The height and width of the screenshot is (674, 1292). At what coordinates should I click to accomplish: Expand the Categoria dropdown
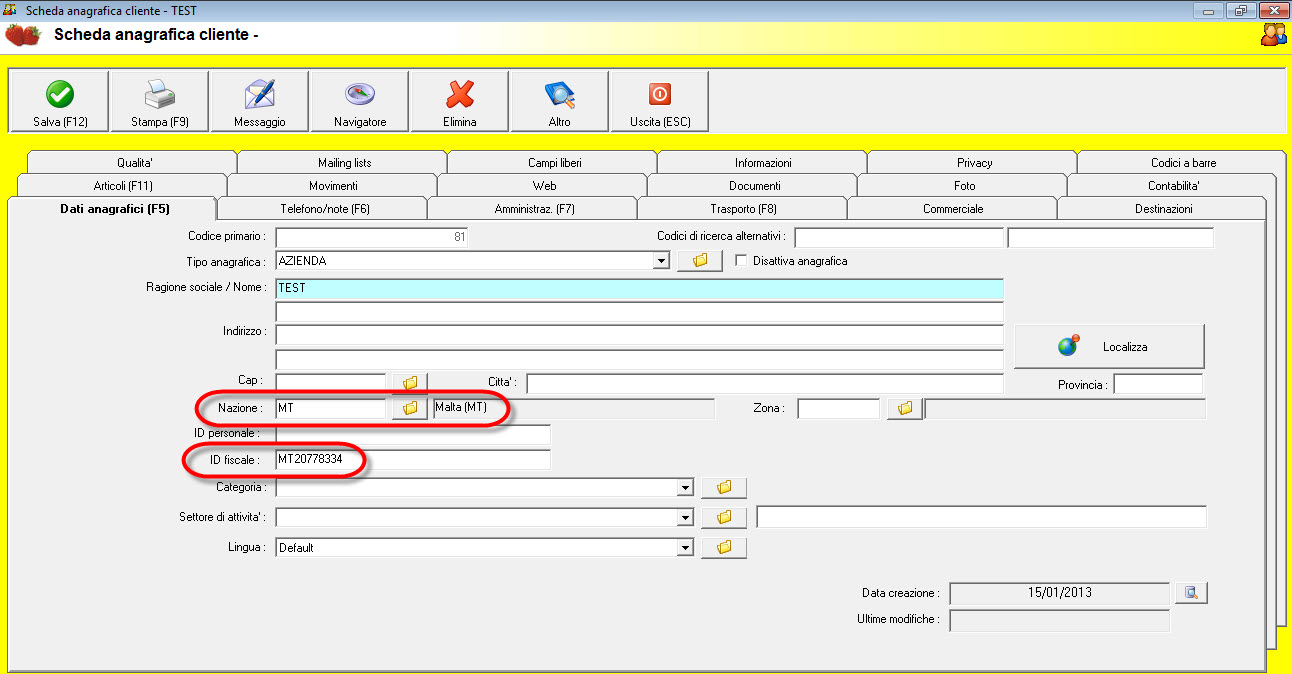click(x=685, y=488)
